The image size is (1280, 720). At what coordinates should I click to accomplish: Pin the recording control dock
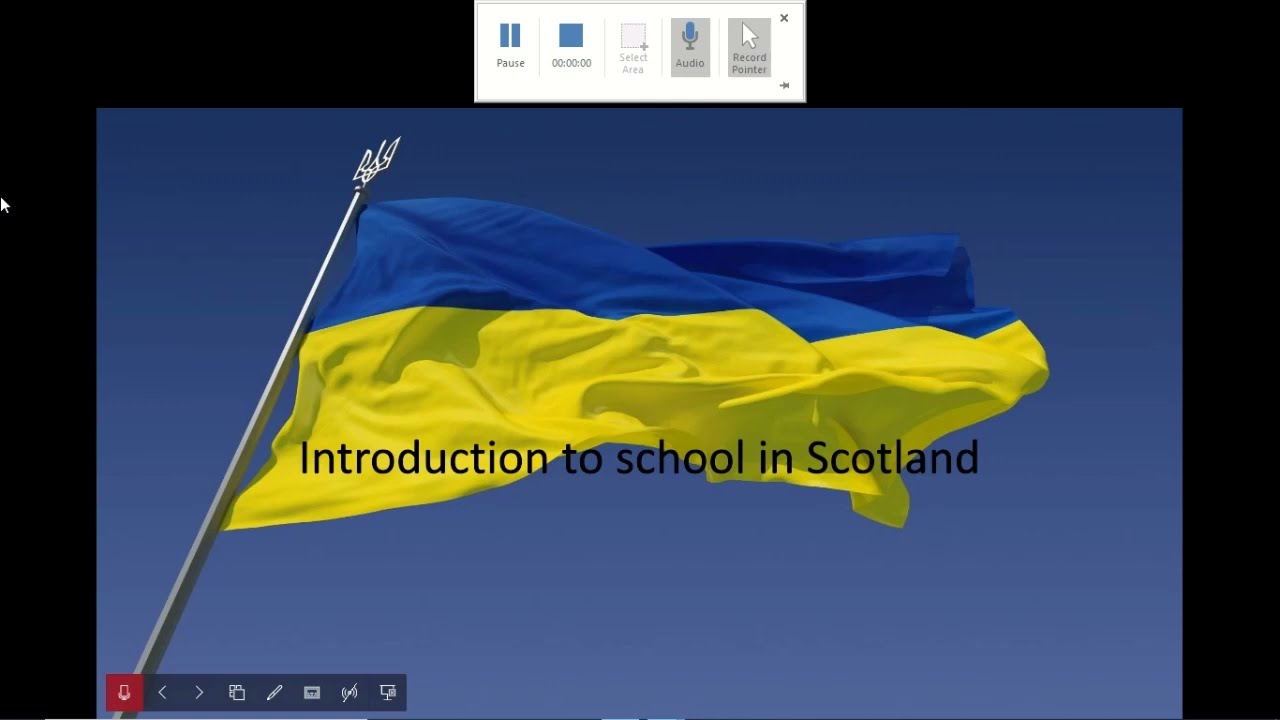pyautogui.click(x=784, y=86)
